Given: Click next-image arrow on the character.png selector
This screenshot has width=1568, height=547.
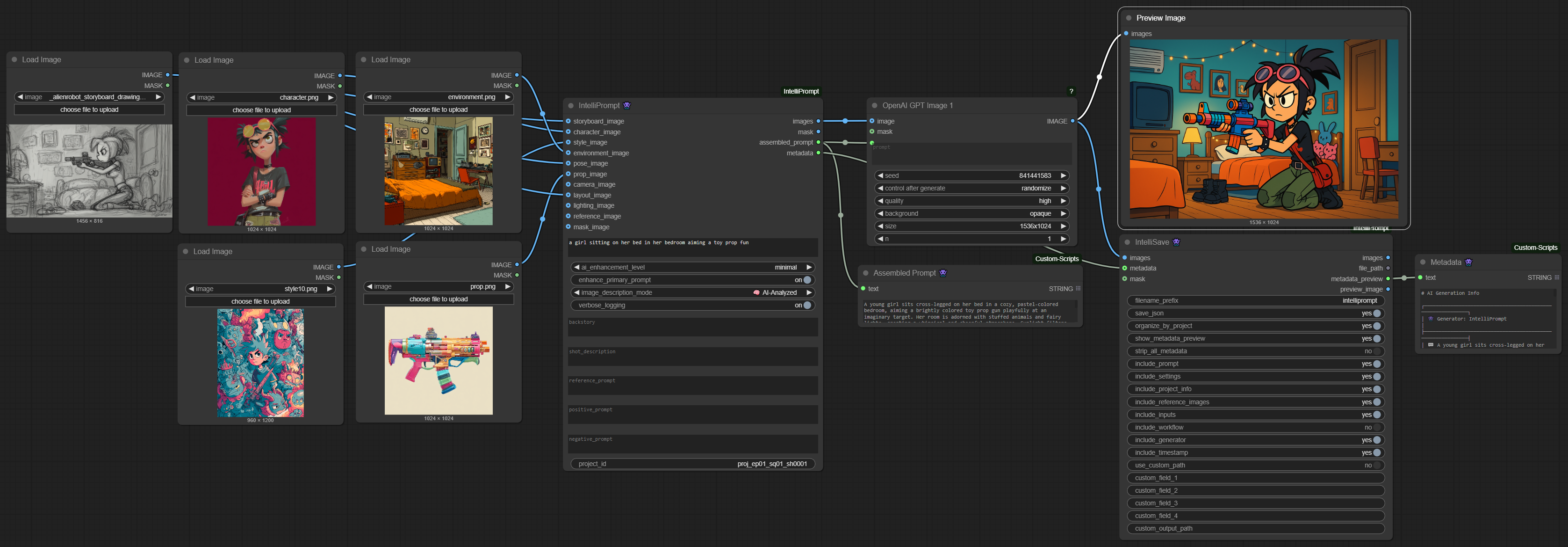Looking at the screenshot, I should pyautogui.click(x=331, y=97).
